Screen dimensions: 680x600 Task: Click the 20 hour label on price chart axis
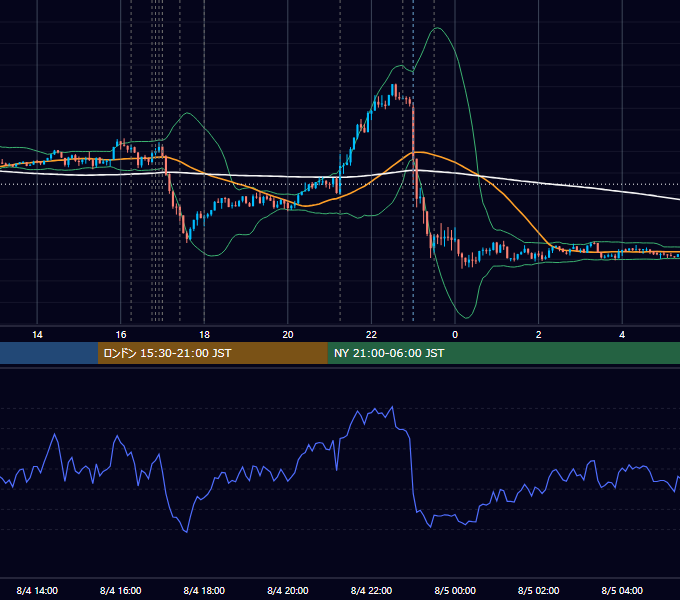click(288, 335)
